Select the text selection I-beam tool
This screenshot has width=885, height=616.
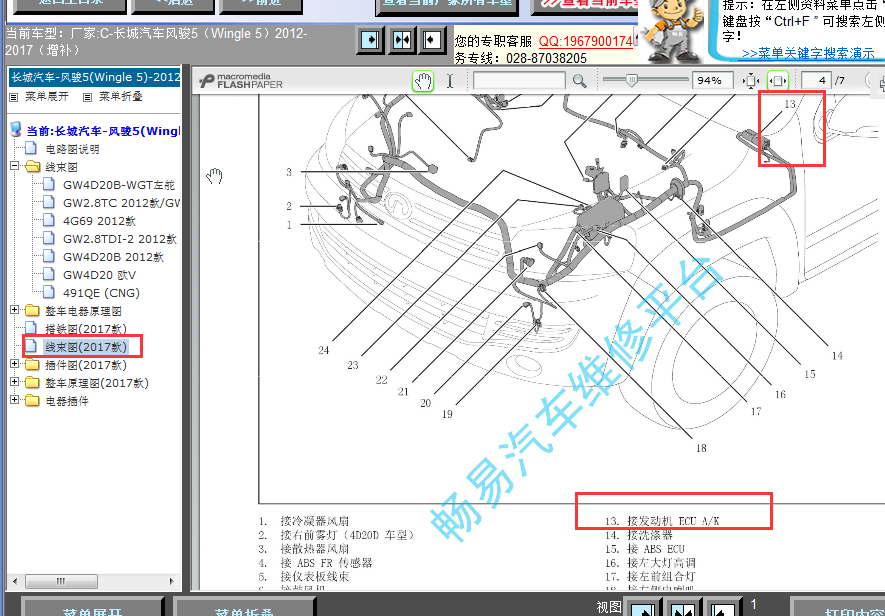[x=450, y=81]
